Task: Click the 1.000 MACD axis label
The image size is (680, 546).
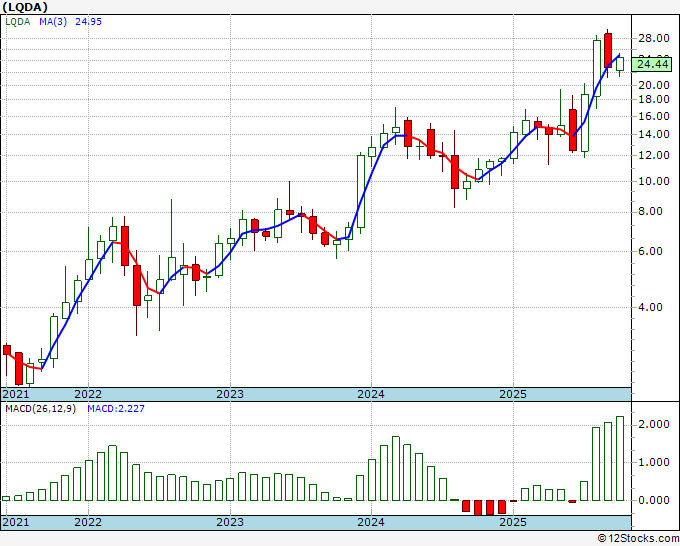Action: click(x=654, y=462)
